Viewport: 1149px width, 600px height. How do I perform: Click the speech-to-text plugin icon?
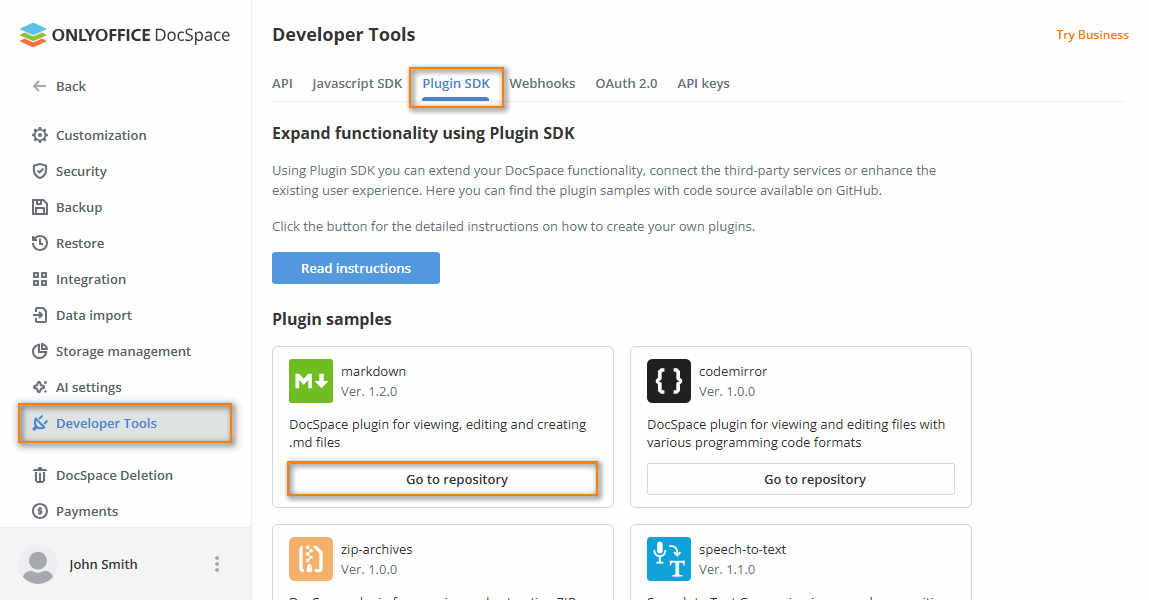pos(667,559)
